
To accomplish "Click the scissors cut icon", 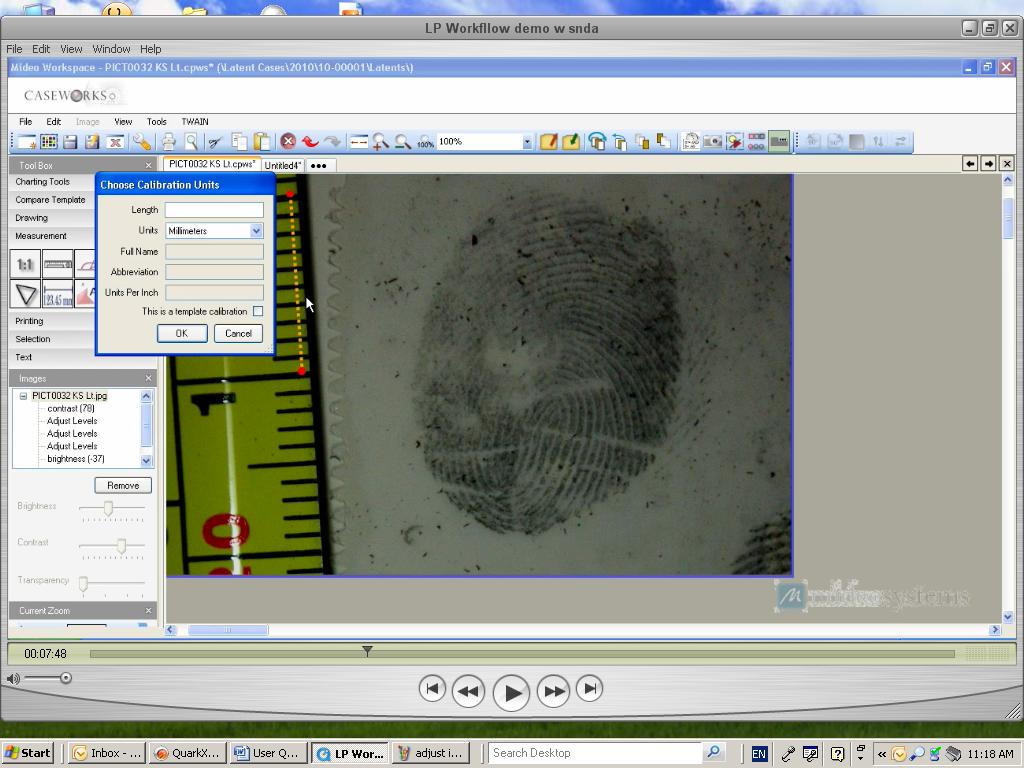I will point(214,142).
